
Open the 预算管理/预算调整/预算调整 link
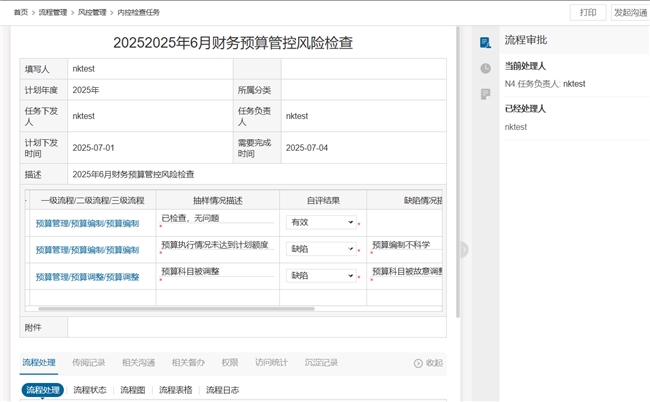pos(87,277)
